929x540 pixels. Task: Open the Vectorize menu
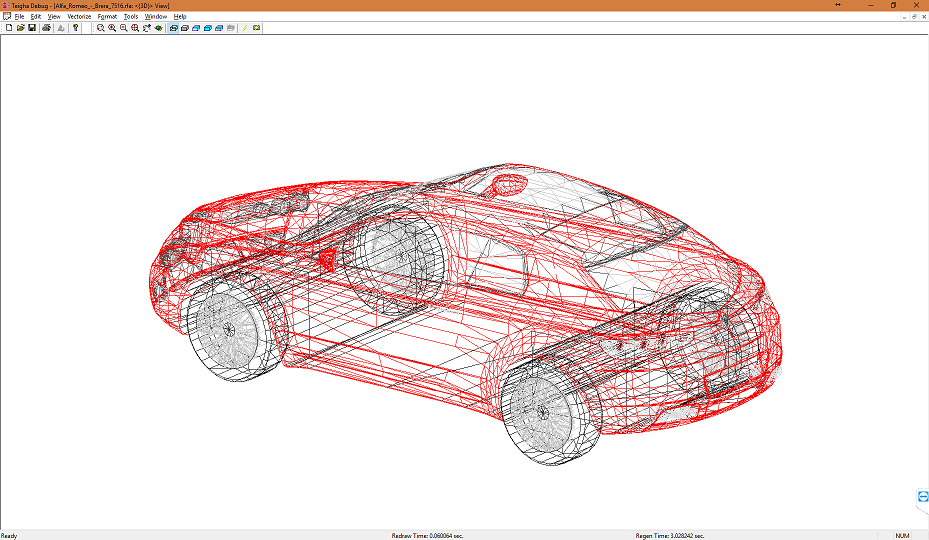coord(79,17)
